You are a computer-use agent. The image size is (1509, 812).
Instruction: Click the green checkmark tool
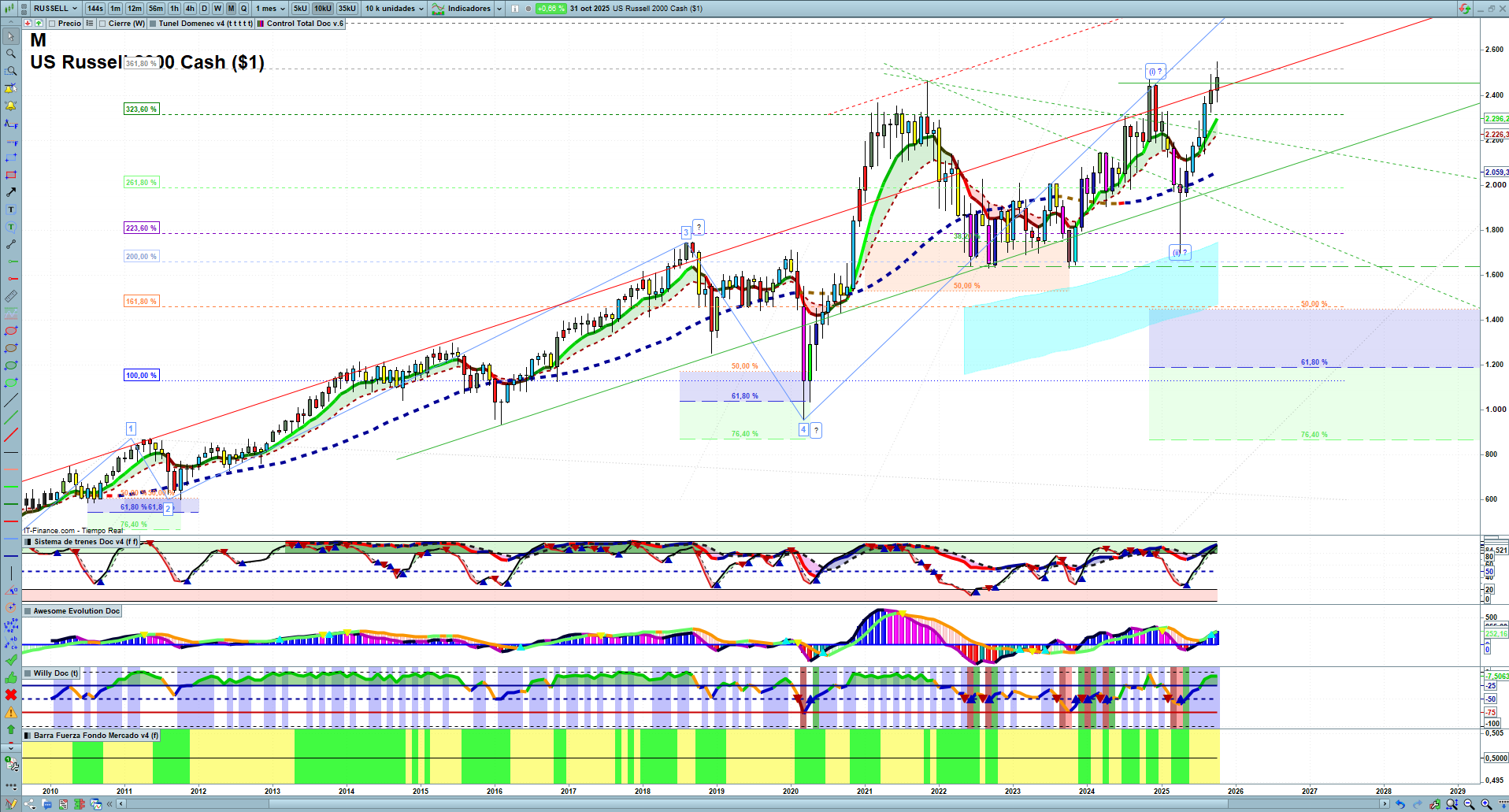(x=11, y=660)
